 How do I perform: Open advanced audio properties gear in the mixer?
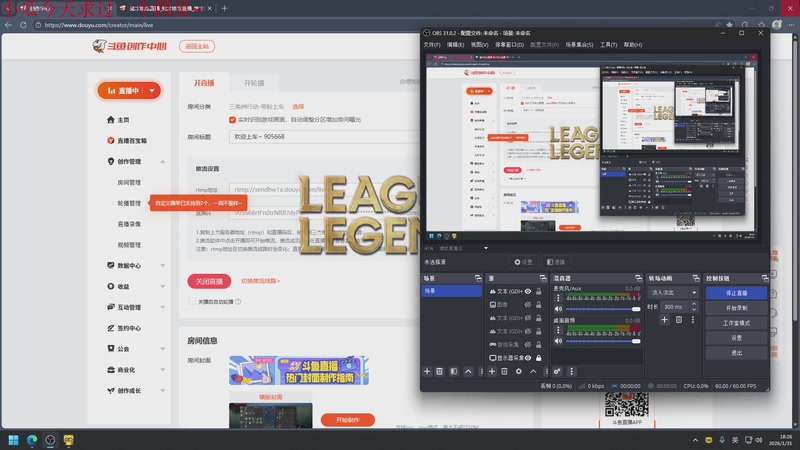(x=557, y=371)
